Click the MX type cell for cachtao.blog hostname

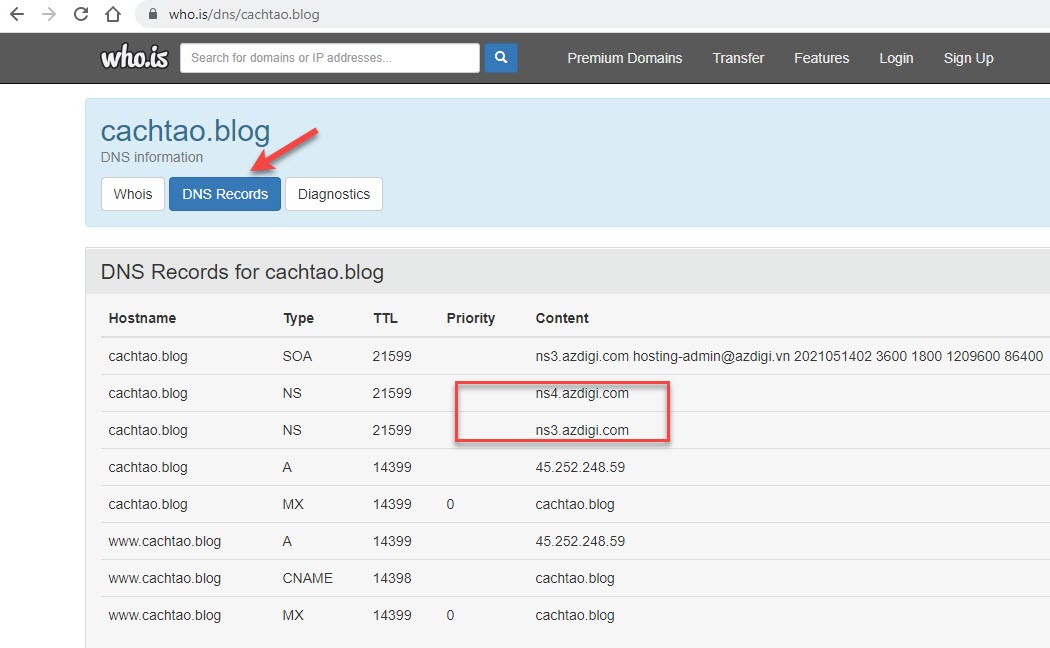coord(293,504)
